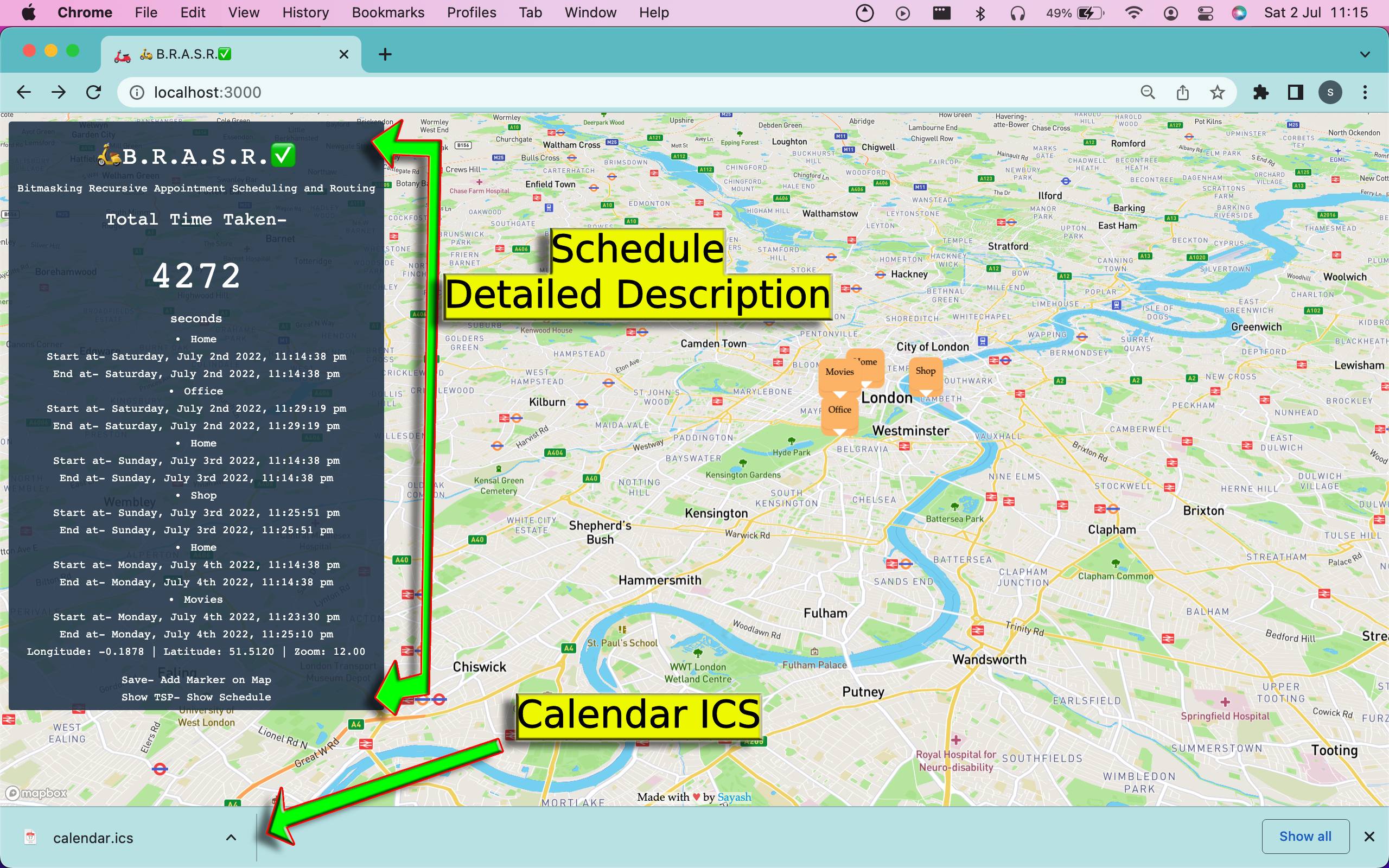Click the Shop marker on the map

[925, 372]
